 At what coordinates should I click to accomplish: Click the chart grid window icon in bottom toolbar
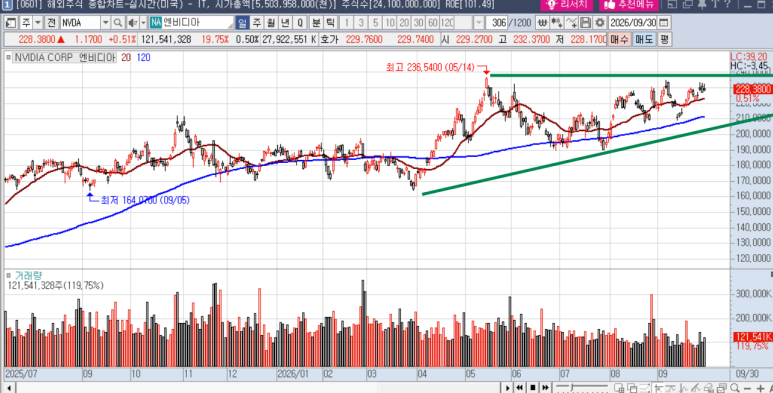click(619, 388)
